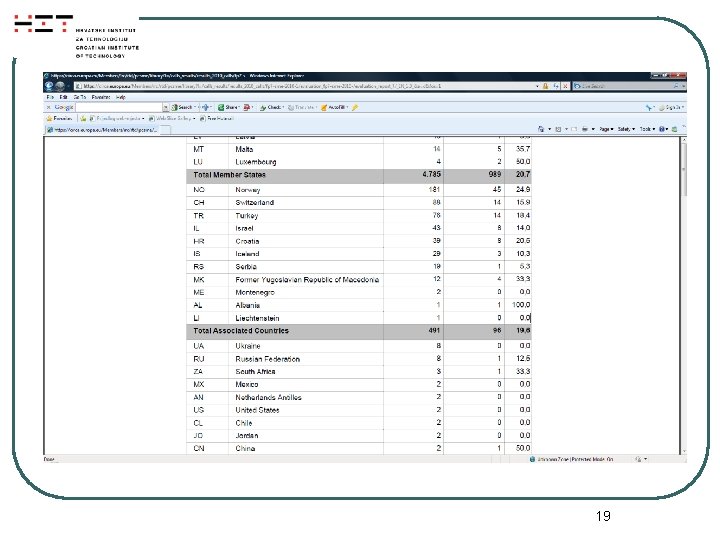
Task: Open the Free Hotmail favorites link
Action: (x=217, y=118)
